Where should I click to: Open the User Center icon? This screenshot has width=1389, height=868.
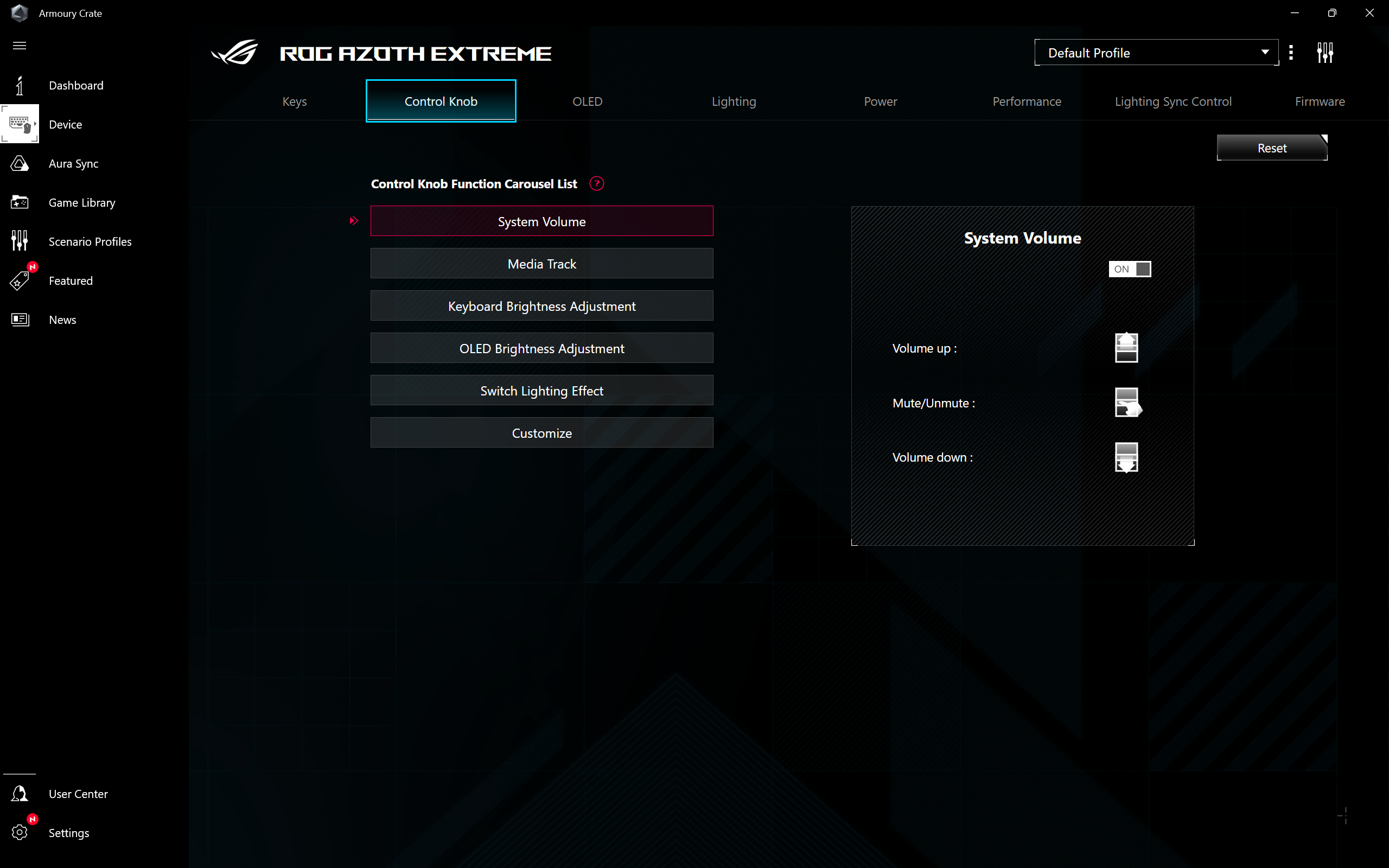click(x=20, y=794)
